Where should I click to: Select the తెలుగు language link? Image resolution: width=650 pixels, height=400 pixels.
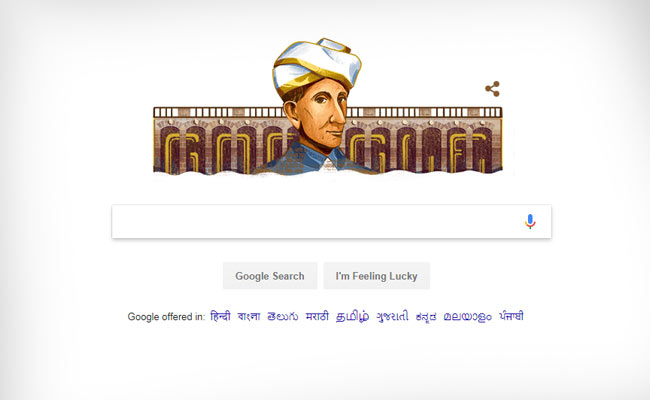coord(283,316)
